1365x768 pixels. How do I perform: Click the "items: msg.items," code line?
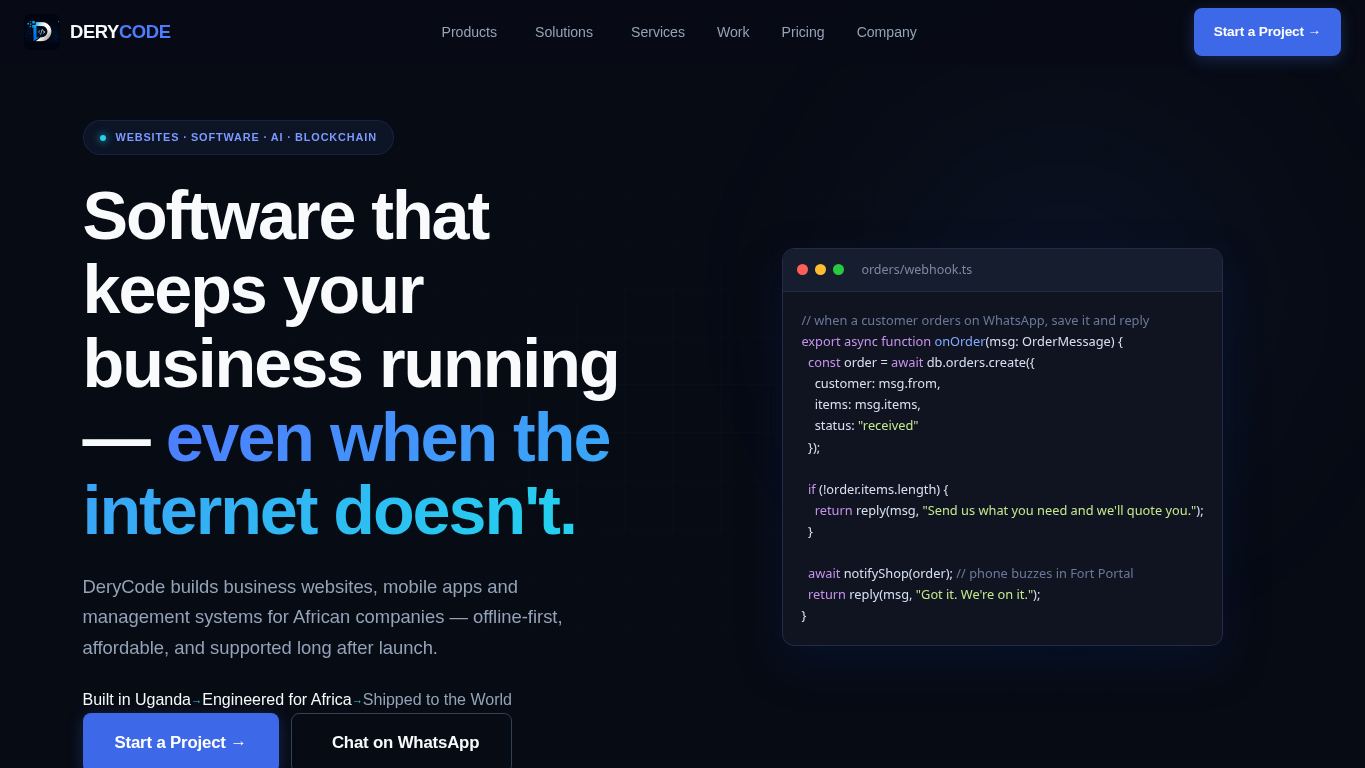(867, 405)
